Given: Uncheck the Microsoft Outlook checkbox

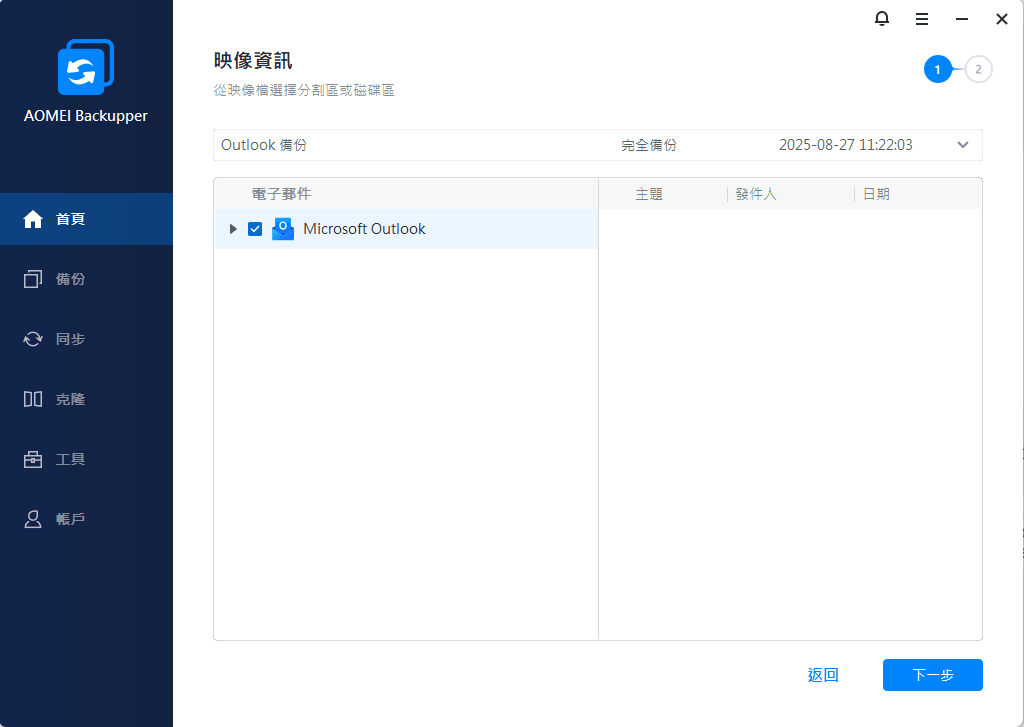Looking at the screenshot, I should click(x=255, y=229).
